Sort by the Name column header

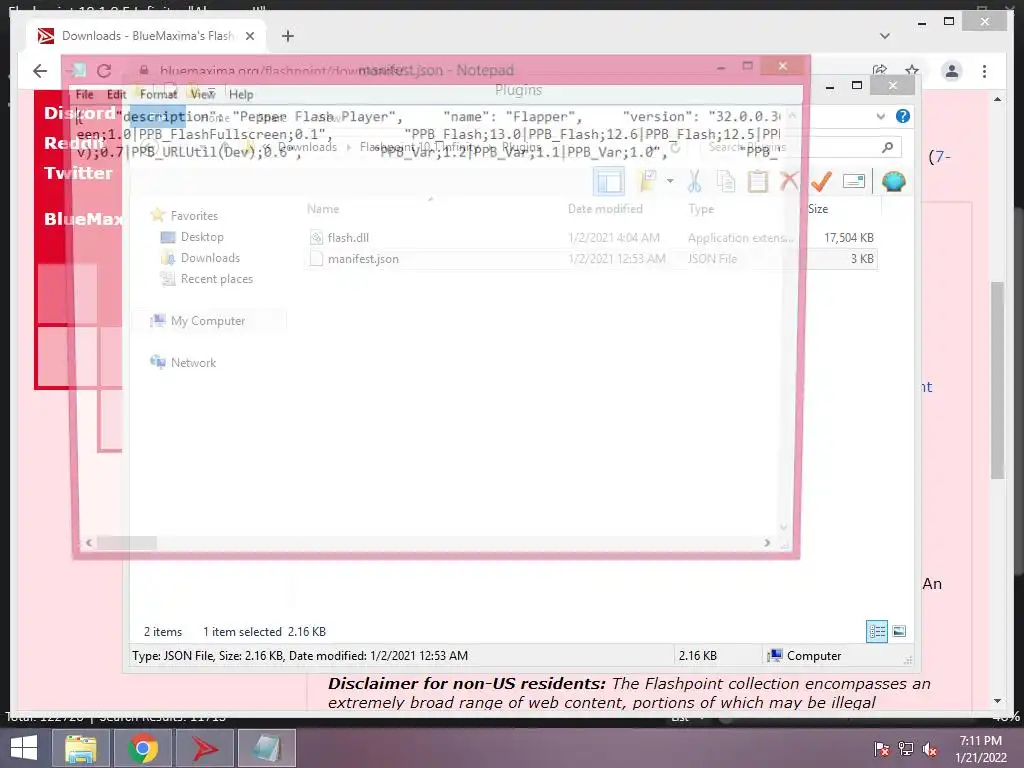323,209
